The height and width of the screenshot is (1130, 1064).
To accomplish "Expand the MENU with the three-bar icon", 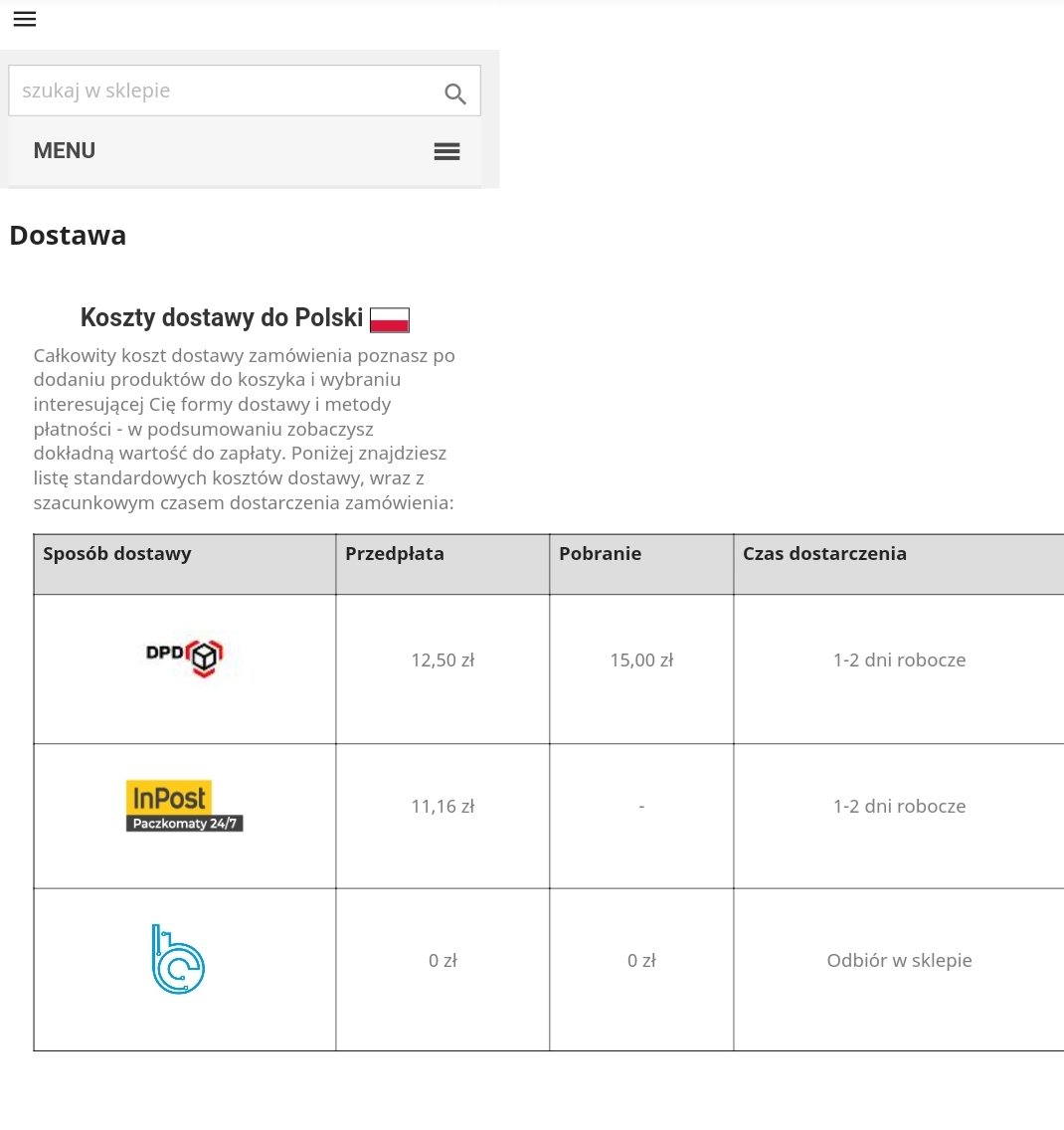I will [x=446, y=151].
